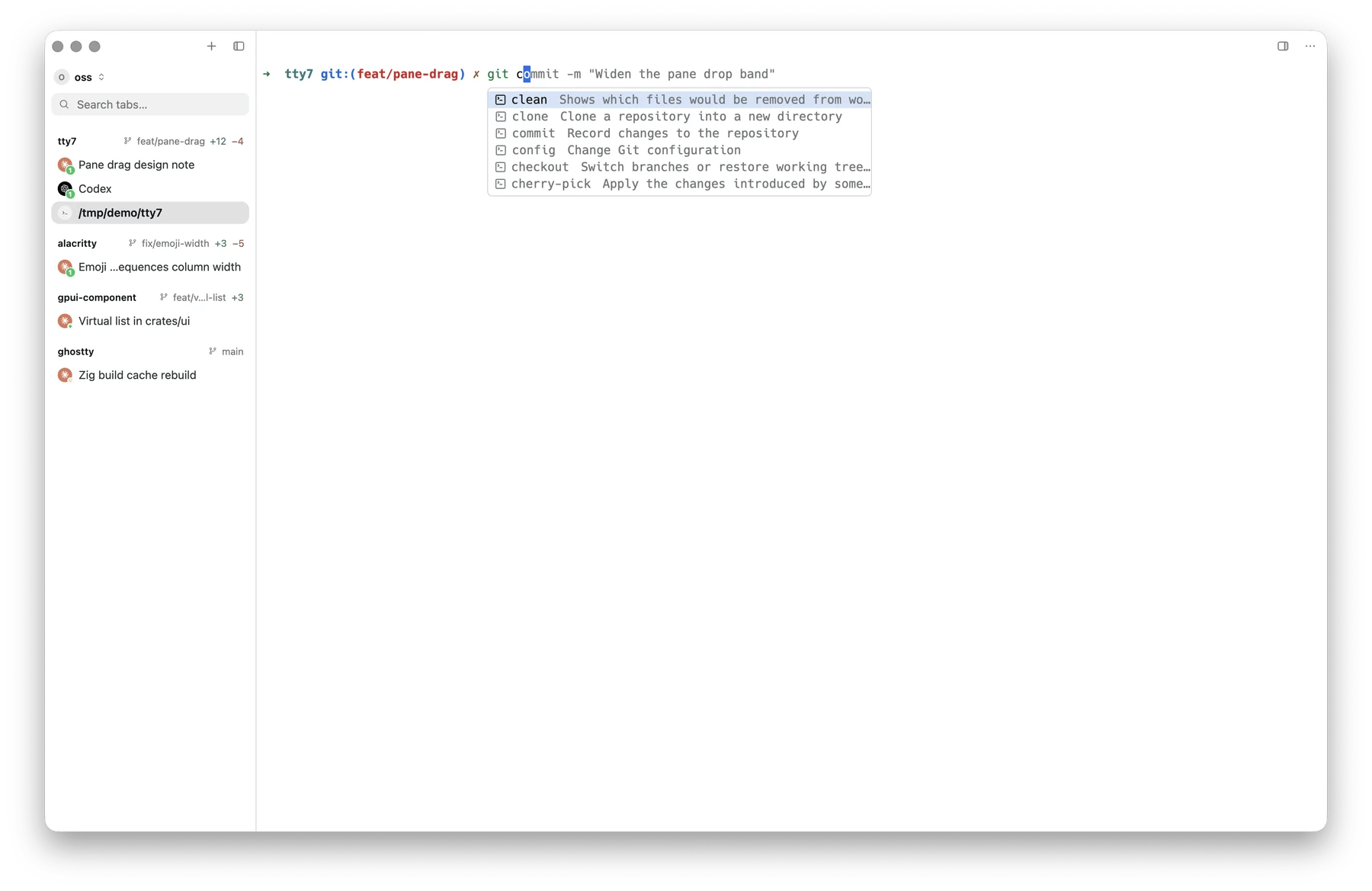Click the ghostty project group header

(x=75, y=351)
